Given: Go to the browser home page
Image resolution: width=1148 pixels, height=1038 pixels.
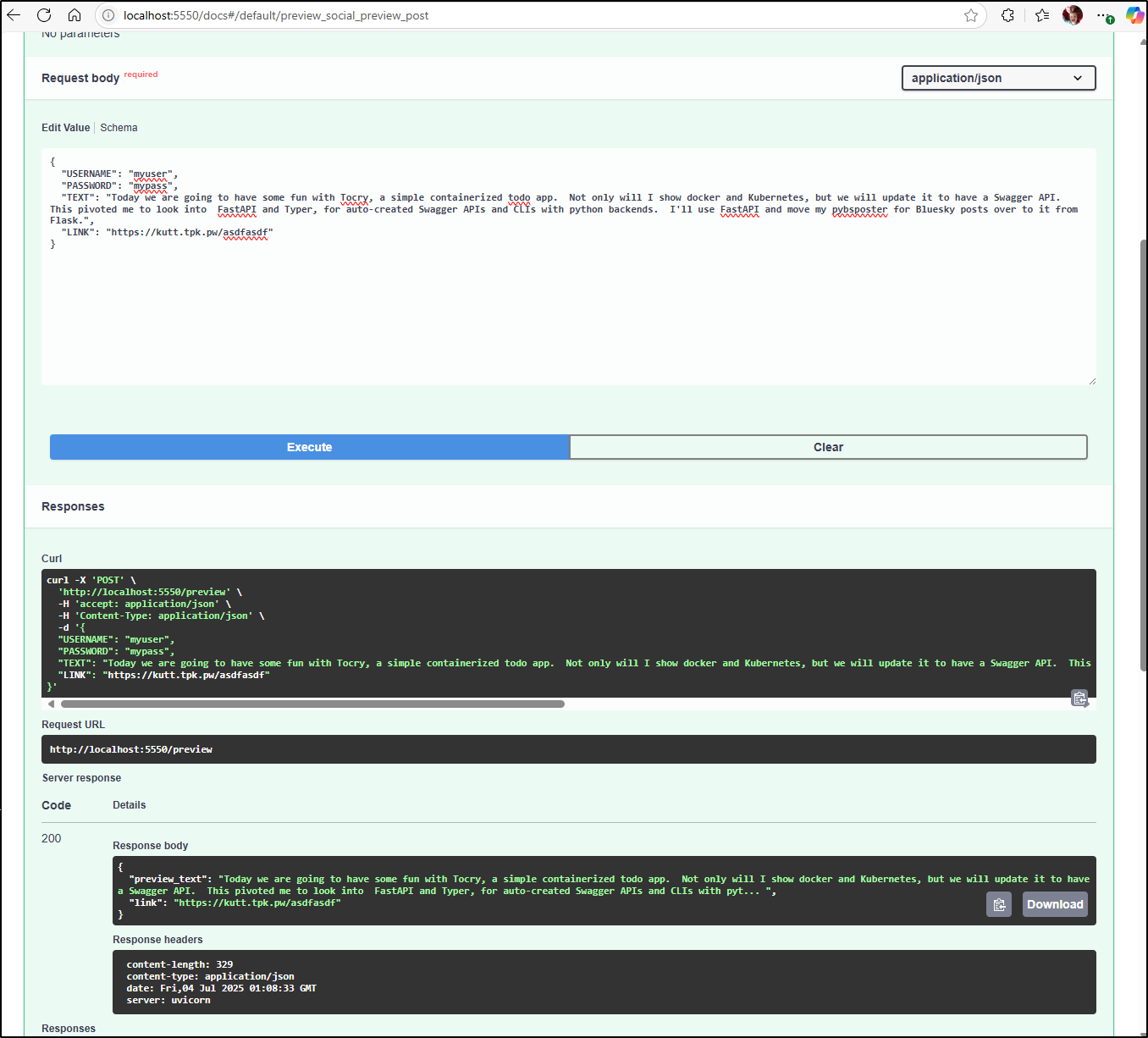Looking at the screenshot, I should [75, 15].
